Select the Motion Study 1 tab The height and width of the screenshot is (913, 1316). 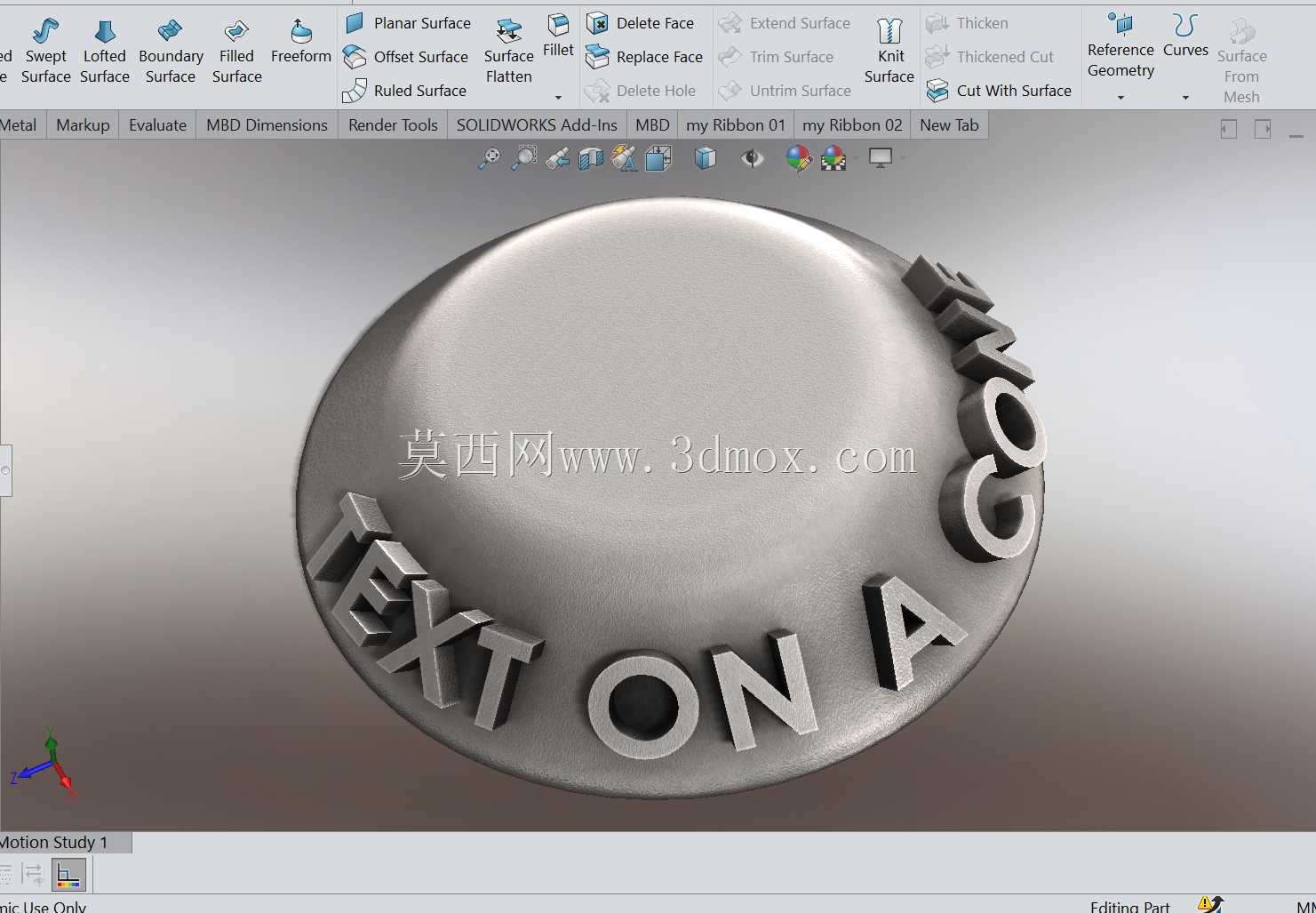tap(54, 842)
